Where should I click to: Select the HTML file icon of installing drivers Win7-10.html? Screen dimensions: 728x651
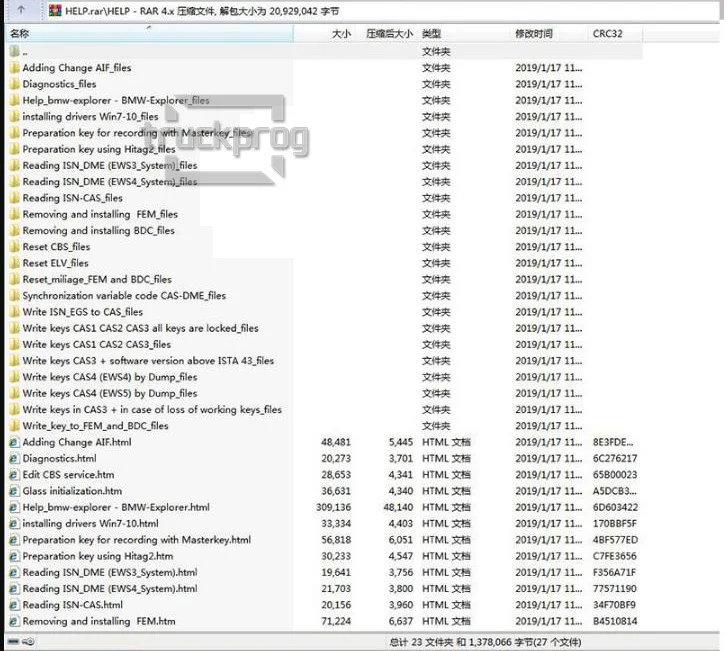[14, 523]
